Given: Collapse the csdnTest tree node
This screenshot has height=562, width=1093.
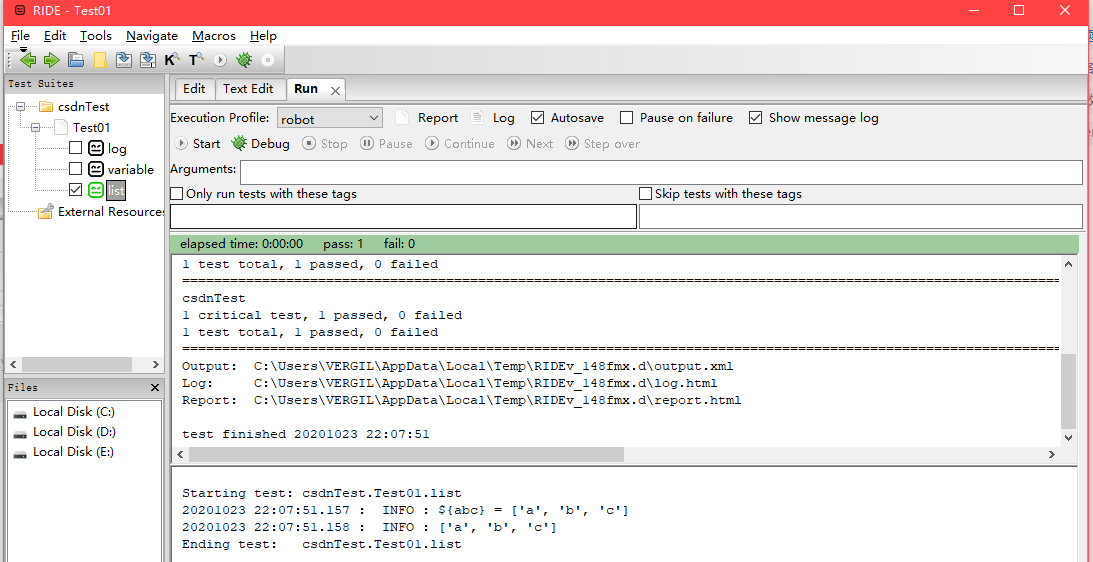Looking at the screenshot, I should tap(20, 107).
